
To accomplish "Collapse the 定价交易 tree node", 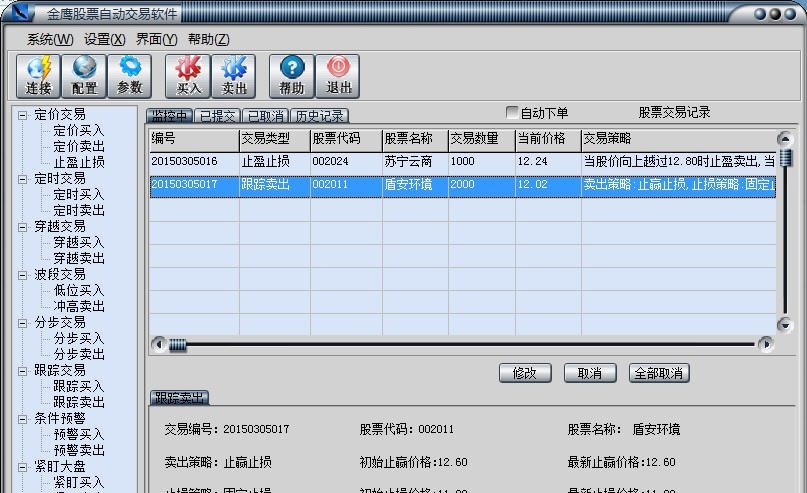I will (x=22, y=114).
